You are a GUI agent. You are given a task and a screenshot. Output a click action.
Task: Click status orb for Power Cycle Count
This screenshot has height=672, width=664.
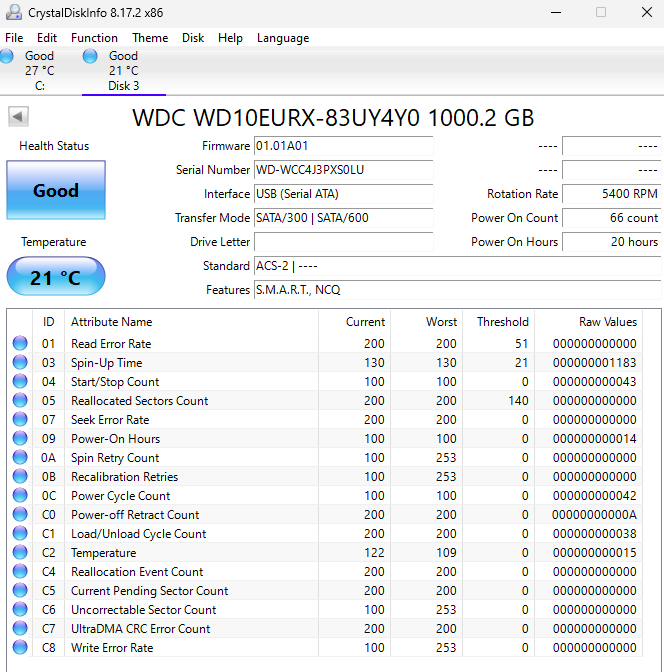pyautogui.click(x=20, y=495)
